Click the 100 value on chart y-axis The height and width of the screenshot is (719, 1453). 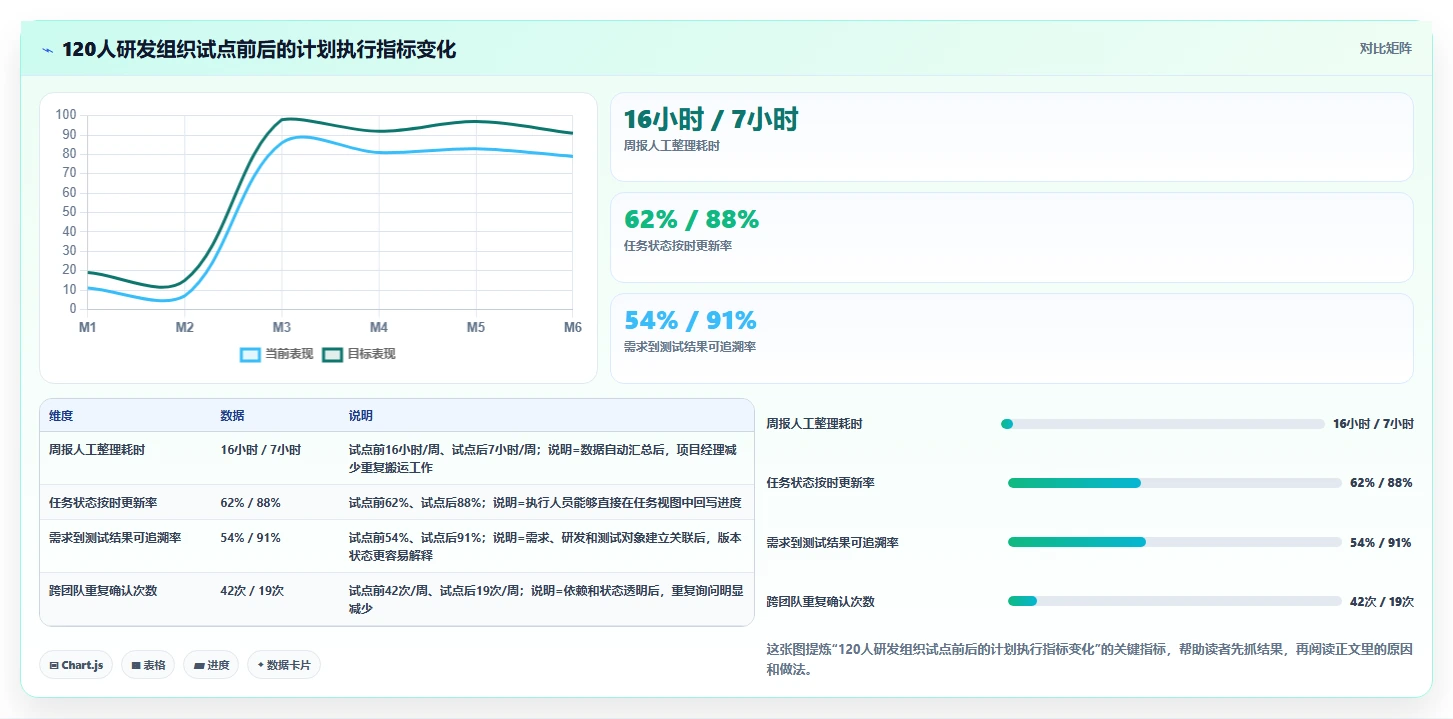click(x=66, y=115)
